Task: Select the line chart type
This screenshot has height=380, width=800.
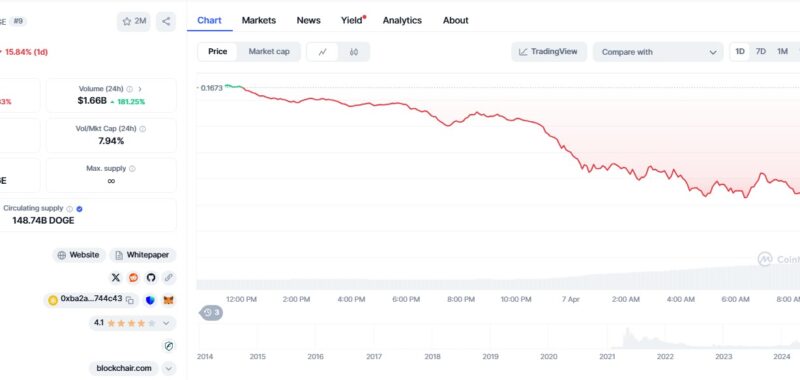Action: point(322,52)
